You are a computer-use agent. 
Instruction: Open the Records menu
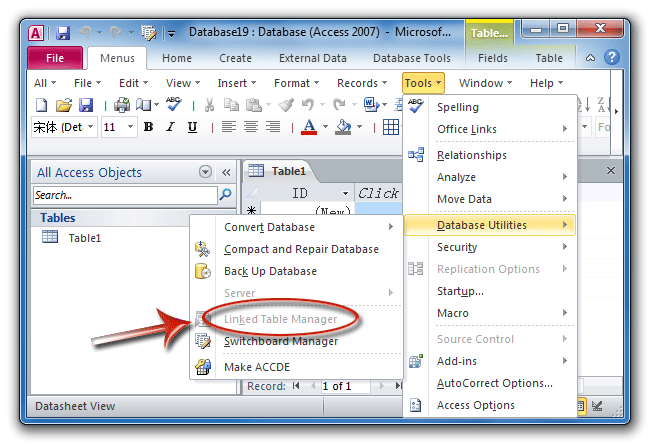[362, 83]
